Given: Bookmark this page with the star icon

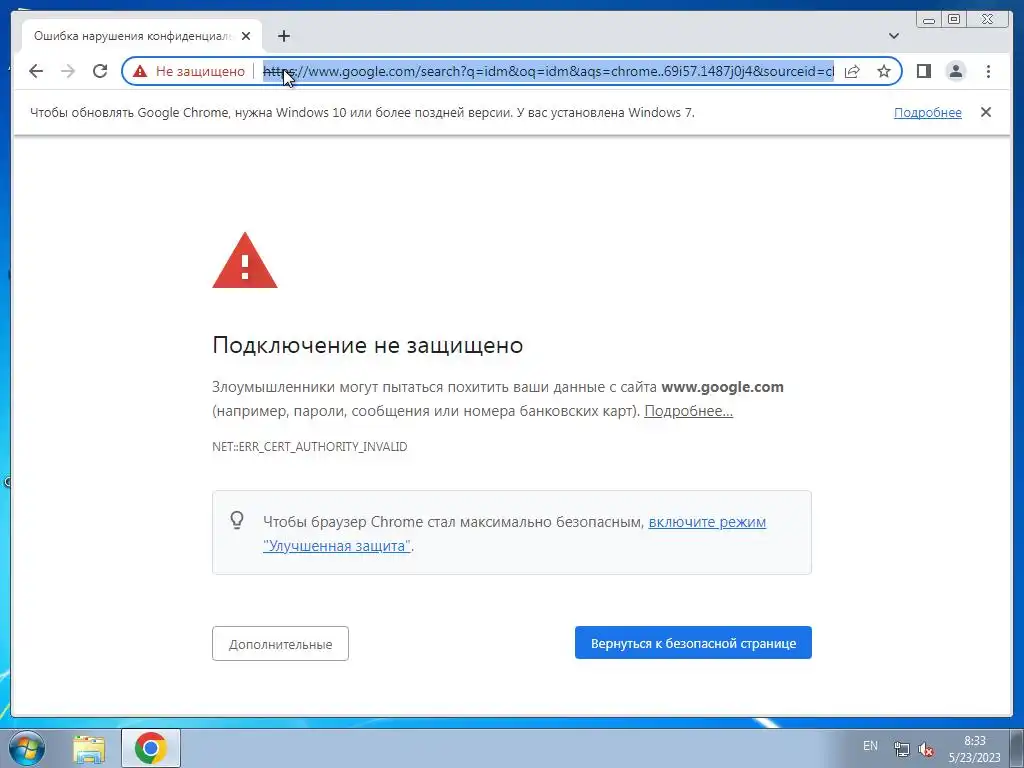Looking at the screenshot, I should (884, 71).
